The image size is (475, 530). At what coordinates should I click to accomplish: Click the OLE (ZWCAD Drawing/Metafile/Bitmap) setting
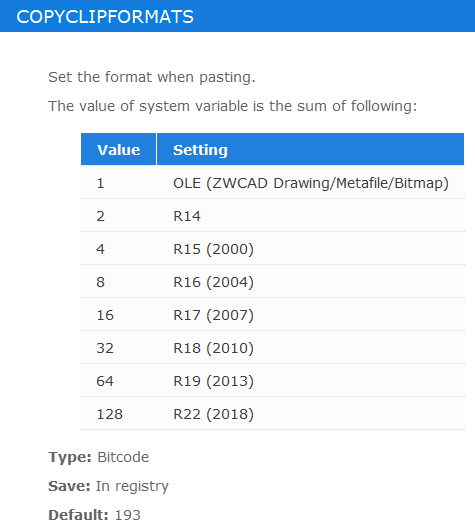tap(311, 183)
